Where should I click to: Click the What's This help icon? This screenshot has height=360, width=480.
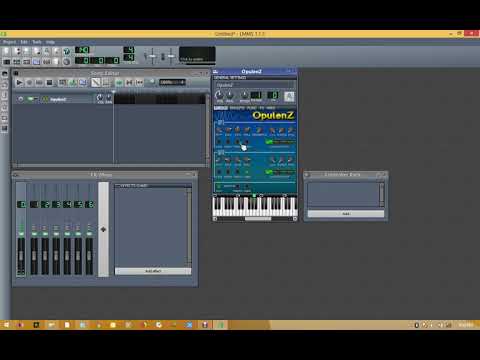[x=67, y=51]
